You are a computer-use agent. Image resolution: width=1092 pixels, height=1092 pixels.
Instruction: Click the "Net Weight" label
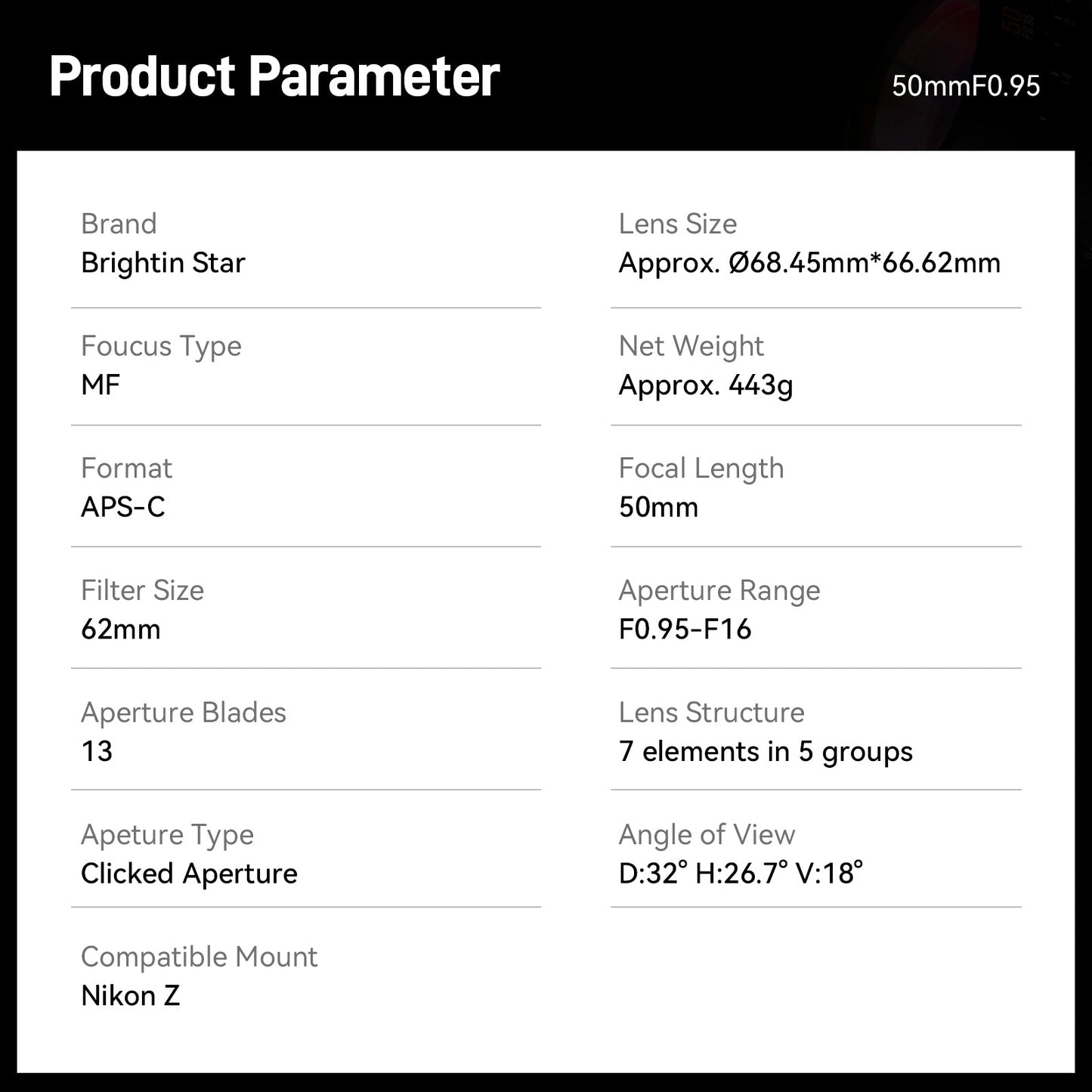pyautogui.click(x=691, y=346)
